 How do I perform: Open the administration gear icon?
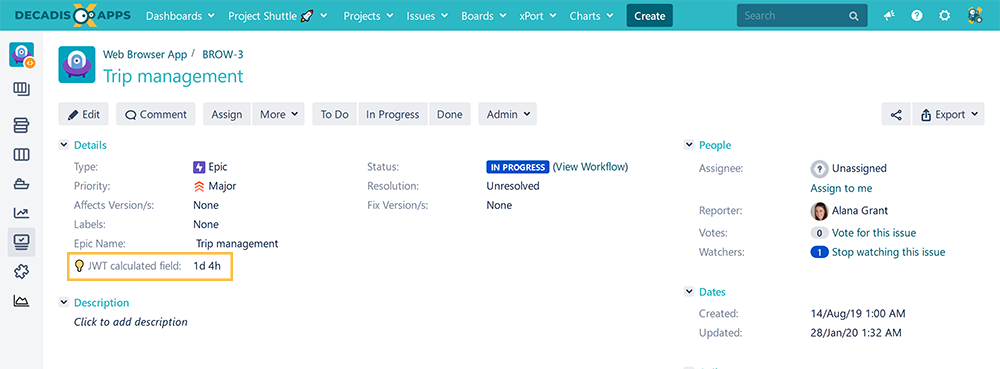coord(945,16)
